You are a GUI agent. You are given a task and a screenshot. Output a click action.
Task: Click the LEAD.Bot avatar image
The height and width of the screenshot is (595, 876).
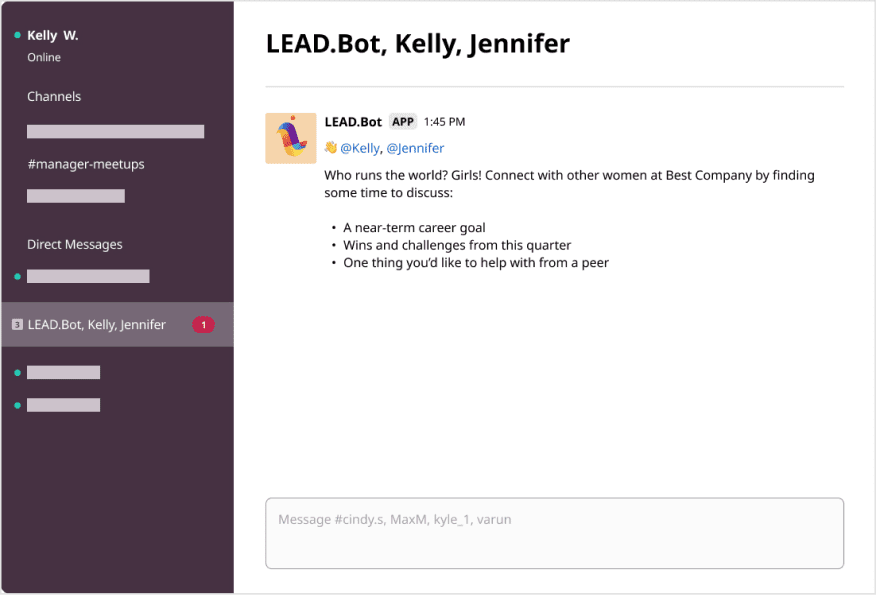(x=290, y=138)
